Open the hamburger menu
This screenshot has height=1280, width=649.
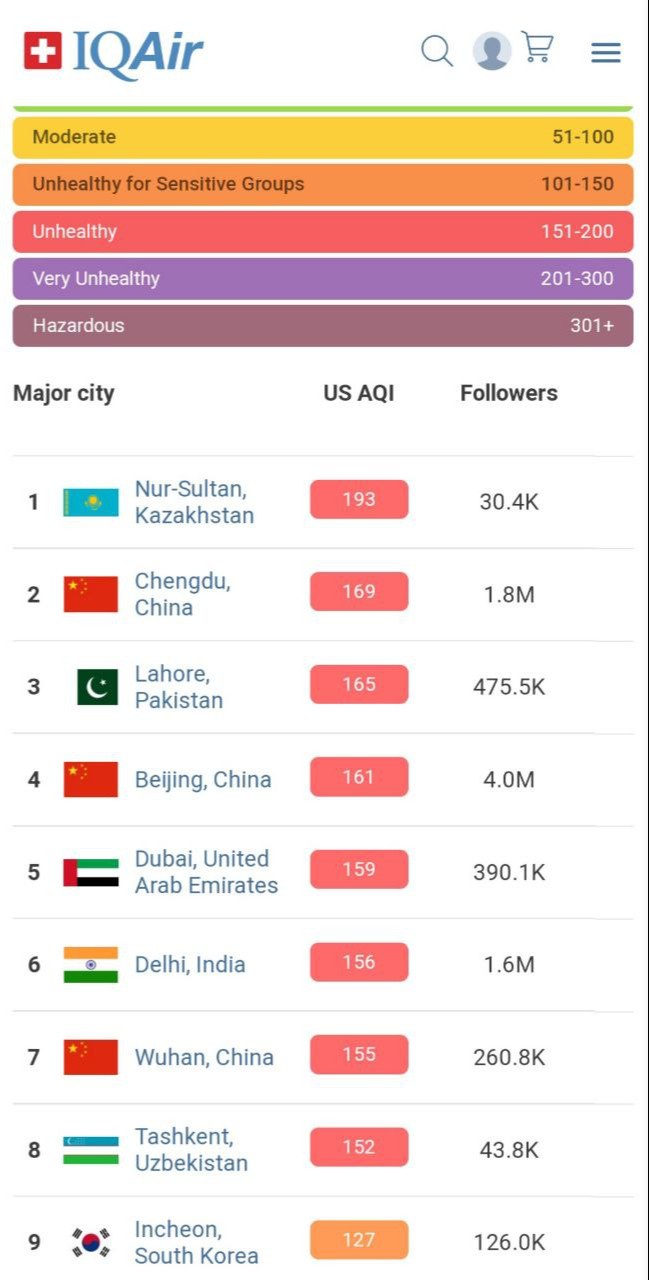[x=605, y=52]
